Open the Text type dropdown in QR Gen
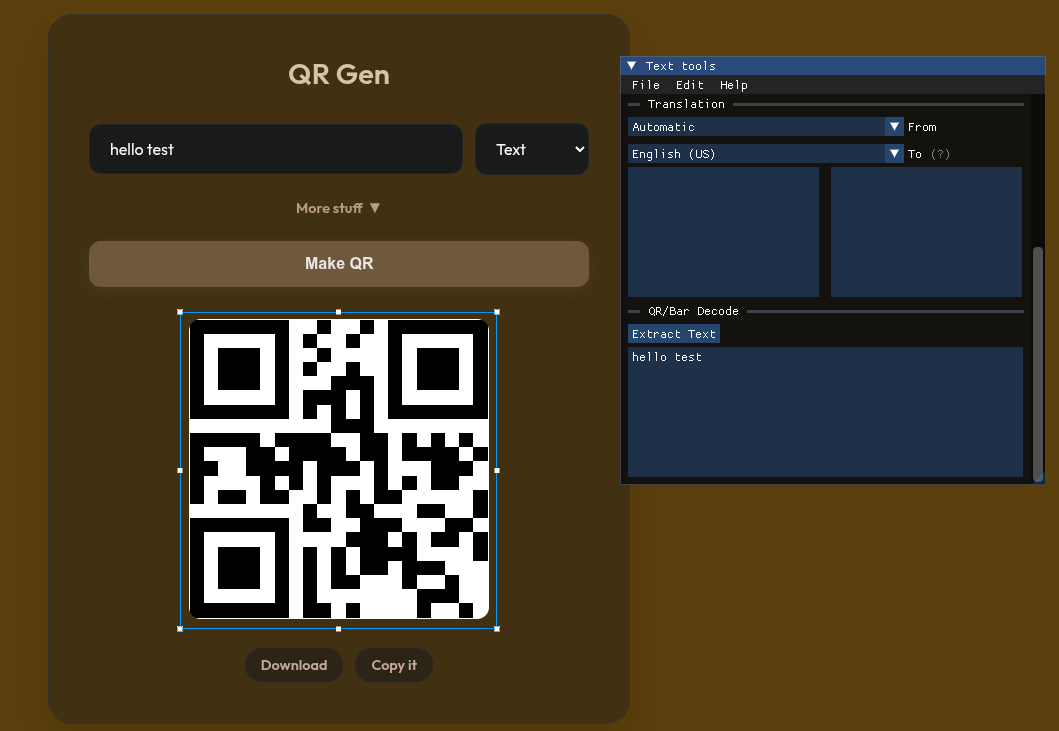Screen dimensions: 1059x731 pos(531,149)
